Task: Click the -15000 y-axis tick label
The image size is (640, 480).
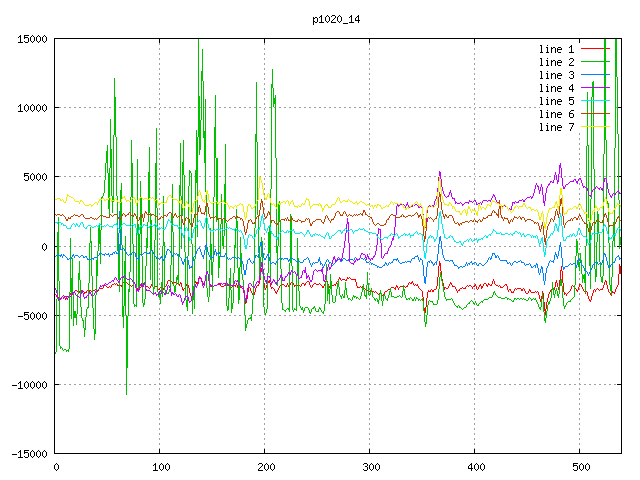Action: [29, 454]
